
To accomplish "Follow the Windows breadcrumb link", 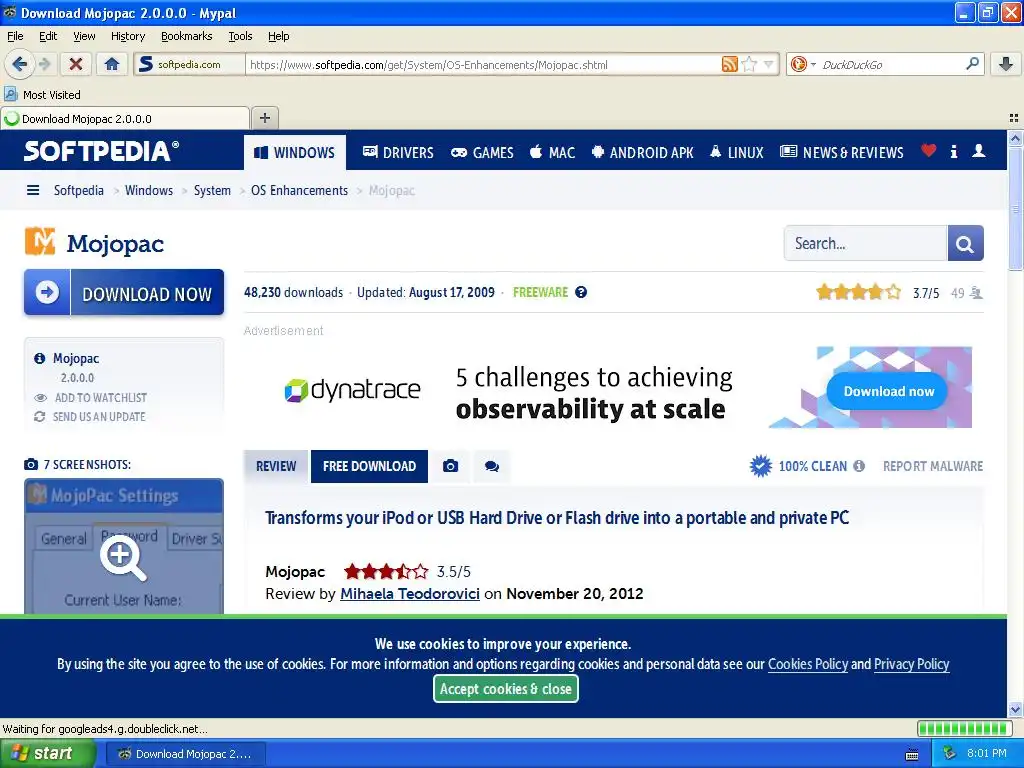I will [149, 190].
